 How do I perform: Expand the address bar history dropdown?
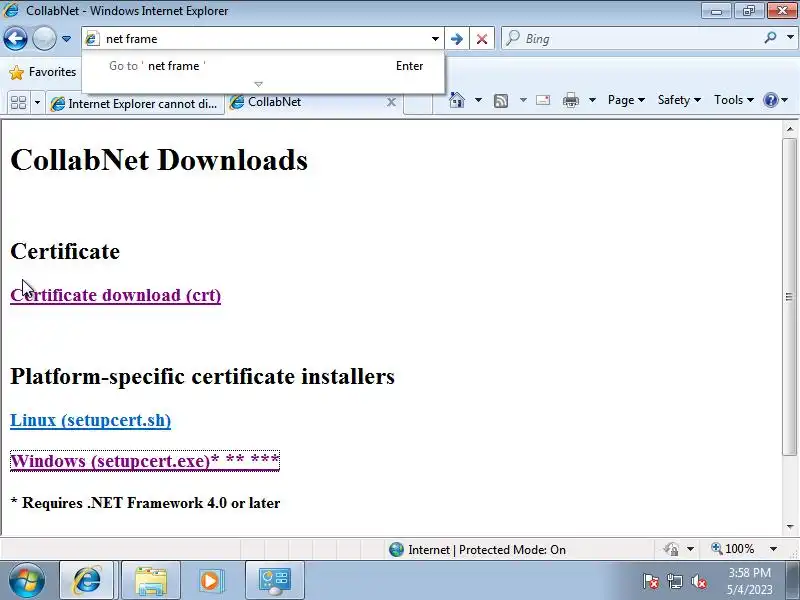coord(435,39)
